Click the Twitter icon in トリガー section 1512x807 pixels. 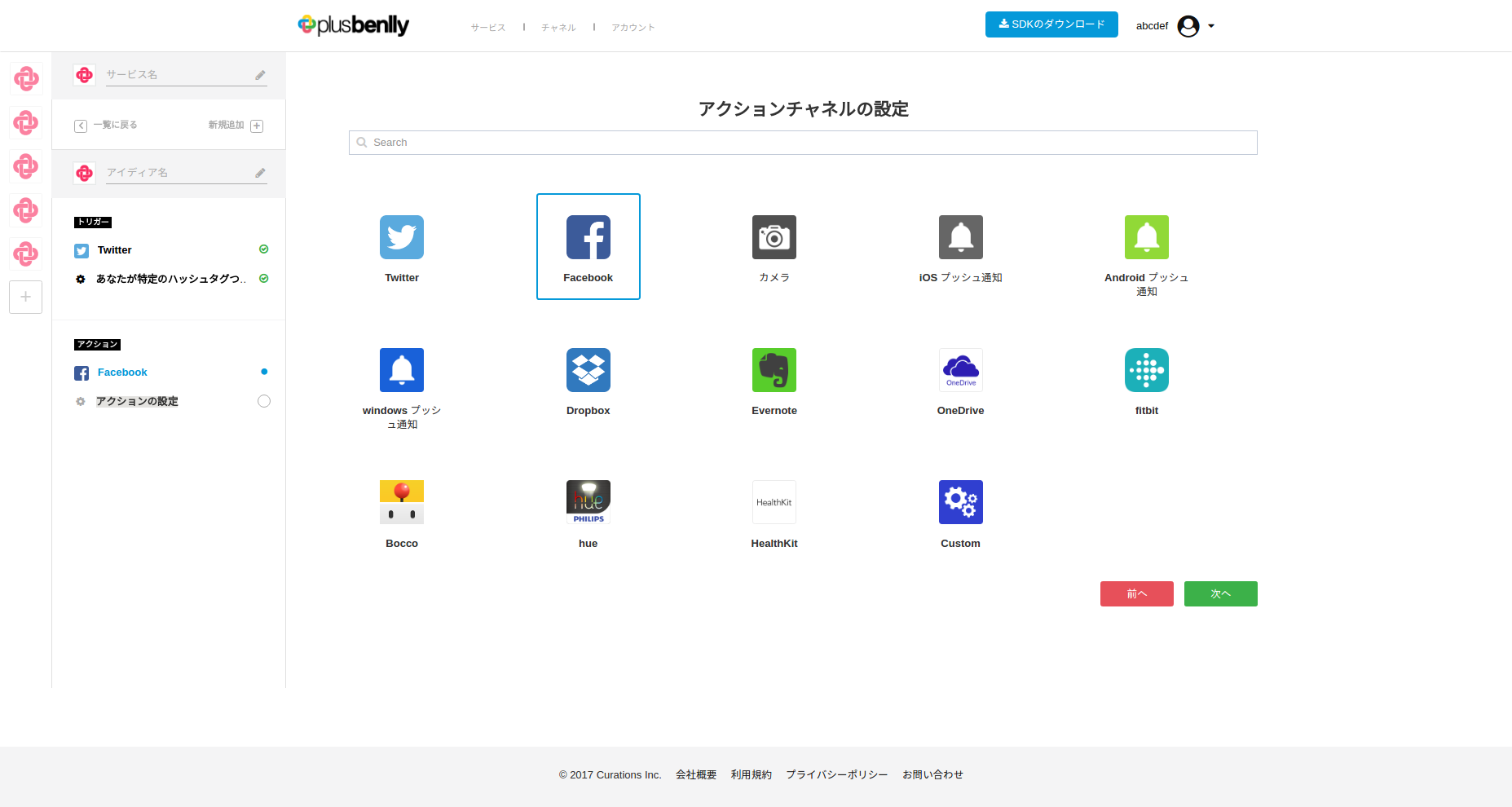point(82,251)
